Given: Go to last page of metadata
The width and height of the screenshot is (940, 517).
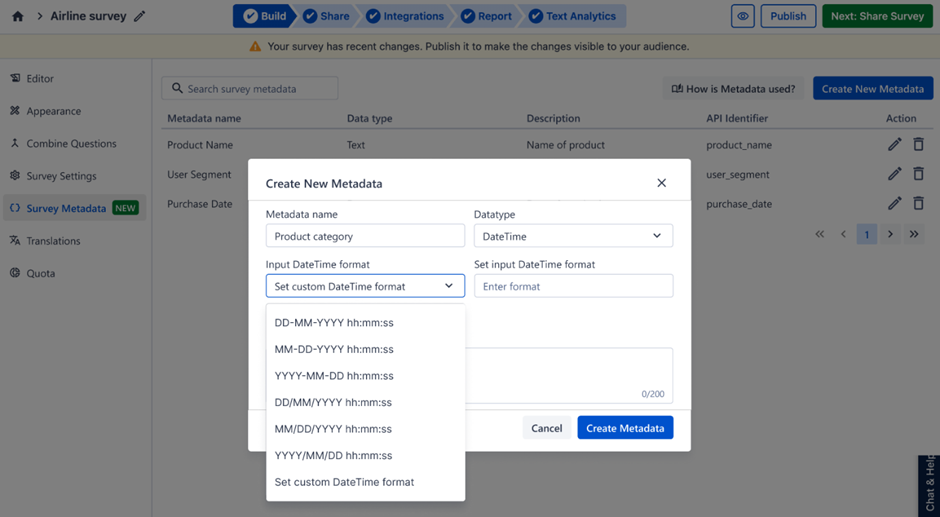Looking at the screenshot, I should (x=914, y=234).
